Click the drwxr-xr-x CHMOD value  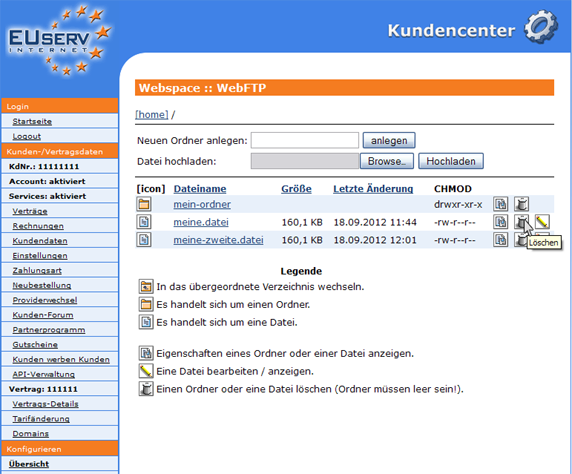(458, 204)
